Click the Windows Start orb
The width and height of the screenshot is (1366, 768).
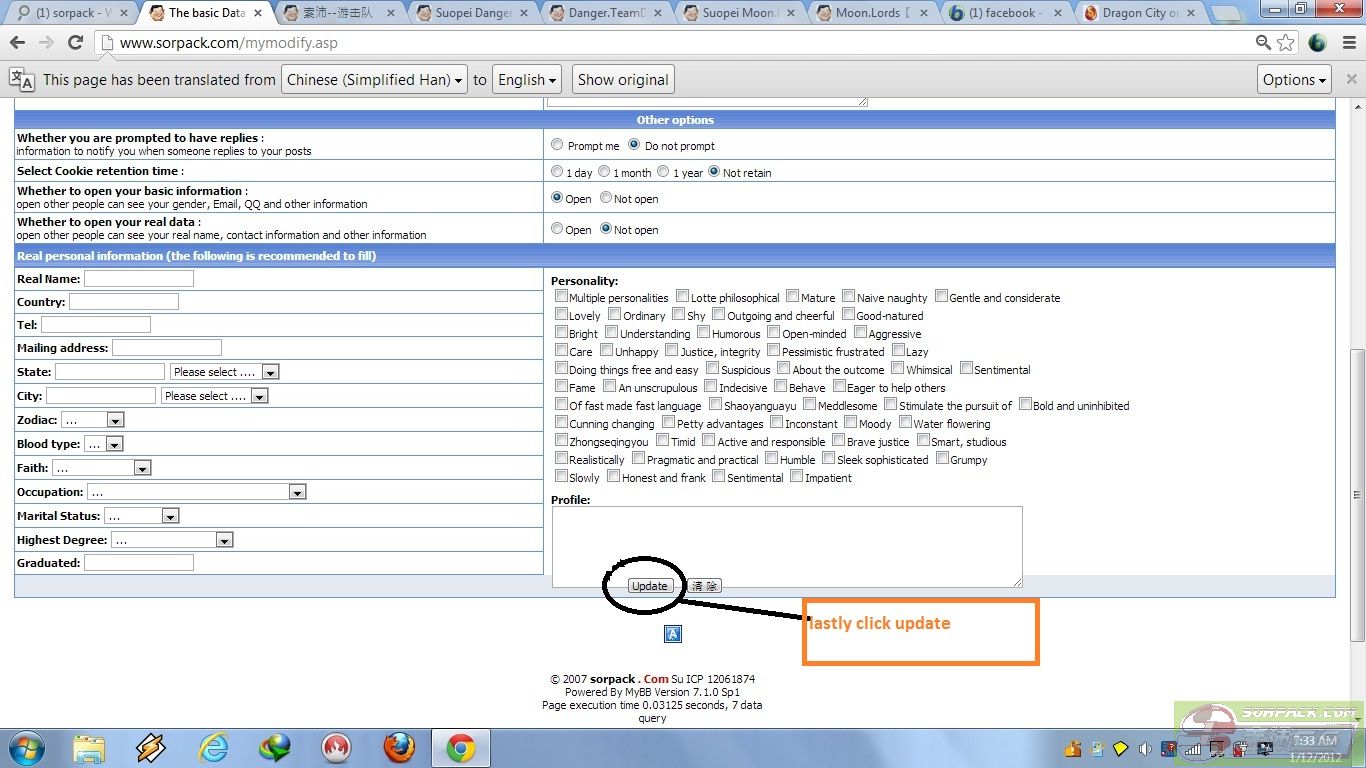click(27, 747)
